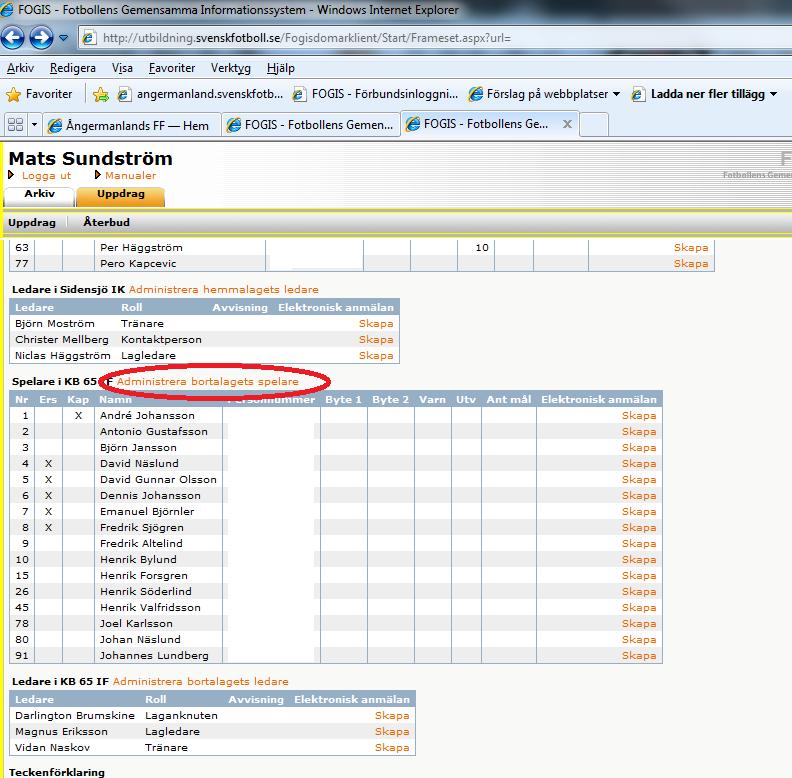This screenshot has width=792, height=778.
Task: Click Skapa for Vidan Naskov
Action: click(392, 747)
